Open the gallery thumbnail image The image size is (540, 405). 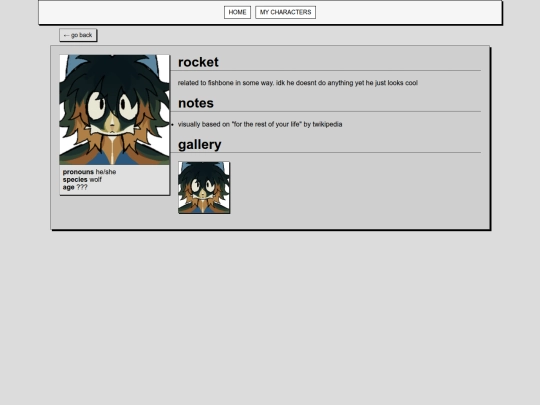[204, 188]
